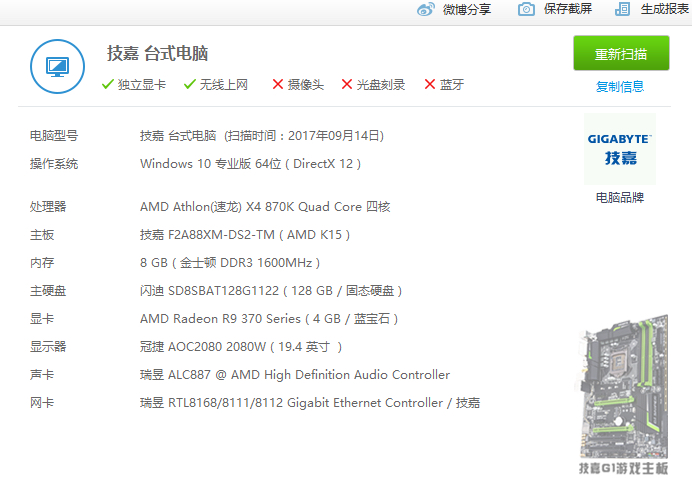Viewport: 692px width, 492px height.
Task: Click 冠捷 AOC2080 2080W monitor value
Action: pyautogui.click(x=241, y=347)
